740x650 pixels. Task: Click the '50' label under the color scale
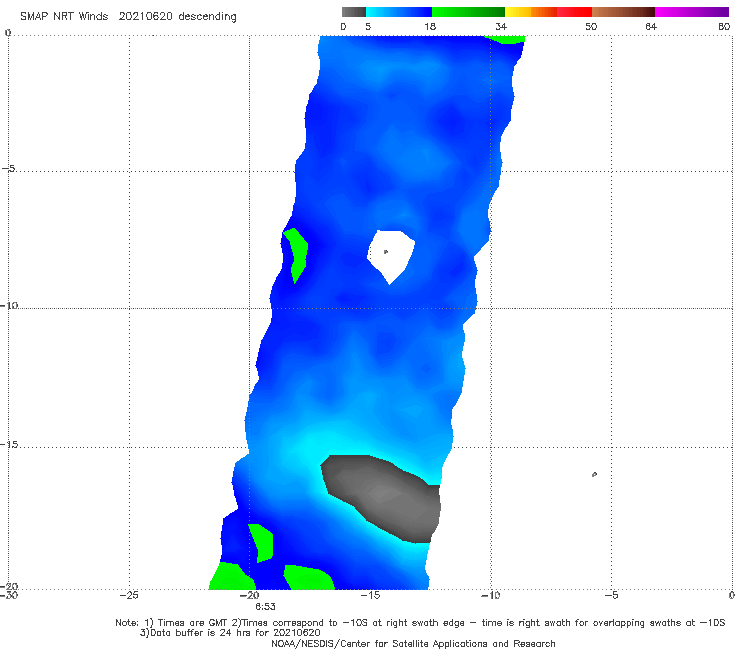(591, 26)
